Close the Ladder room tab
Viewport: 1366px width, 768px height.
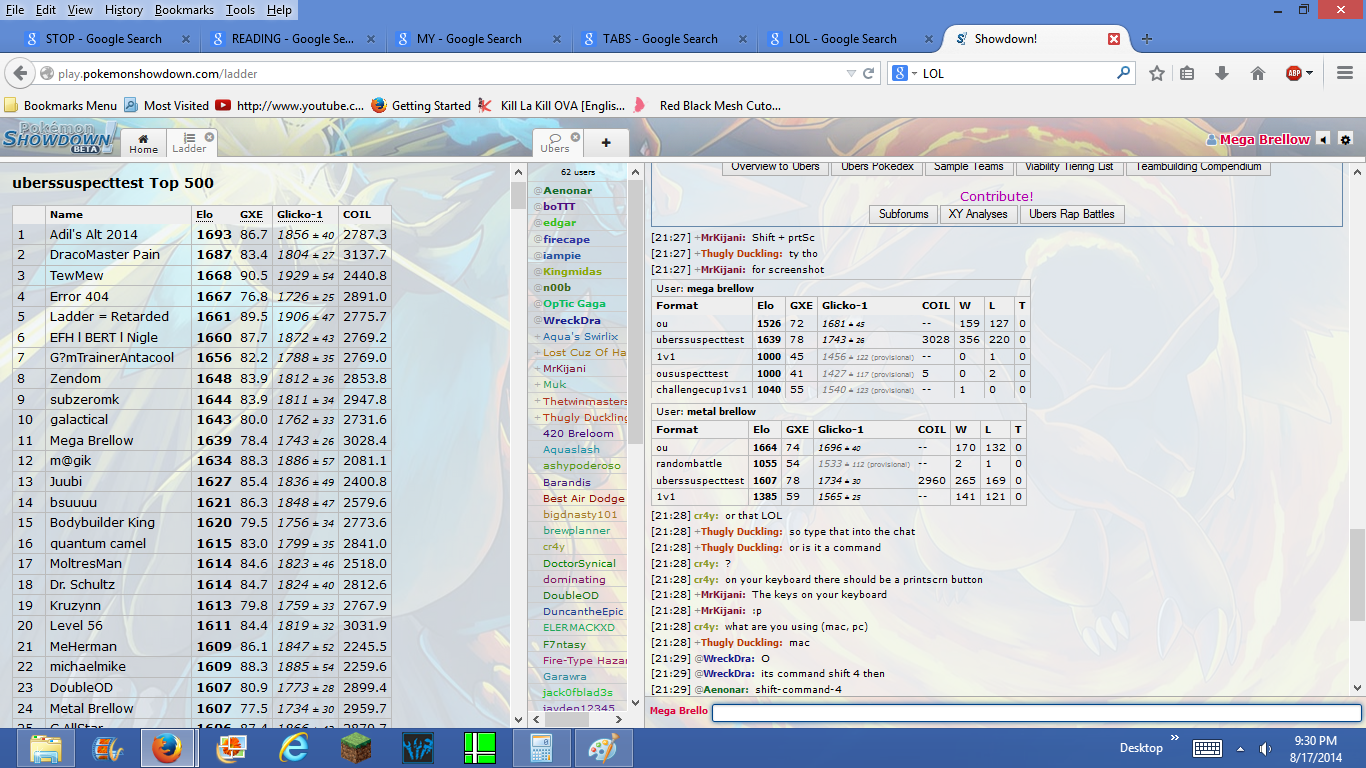tap(209, 137)
